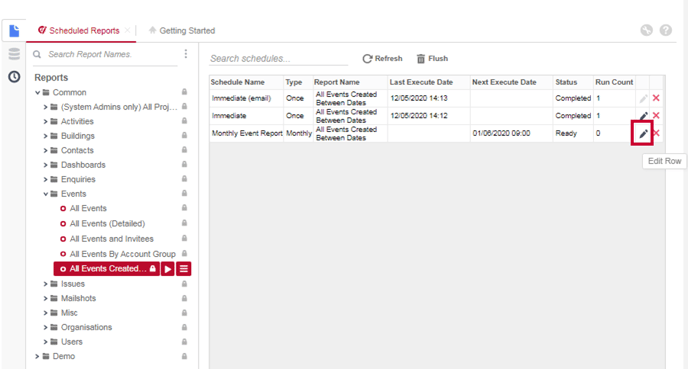Viewport: 688px width, 369px height.
Task: Open the reports document icon in sidebar
Action: (14, 31)
